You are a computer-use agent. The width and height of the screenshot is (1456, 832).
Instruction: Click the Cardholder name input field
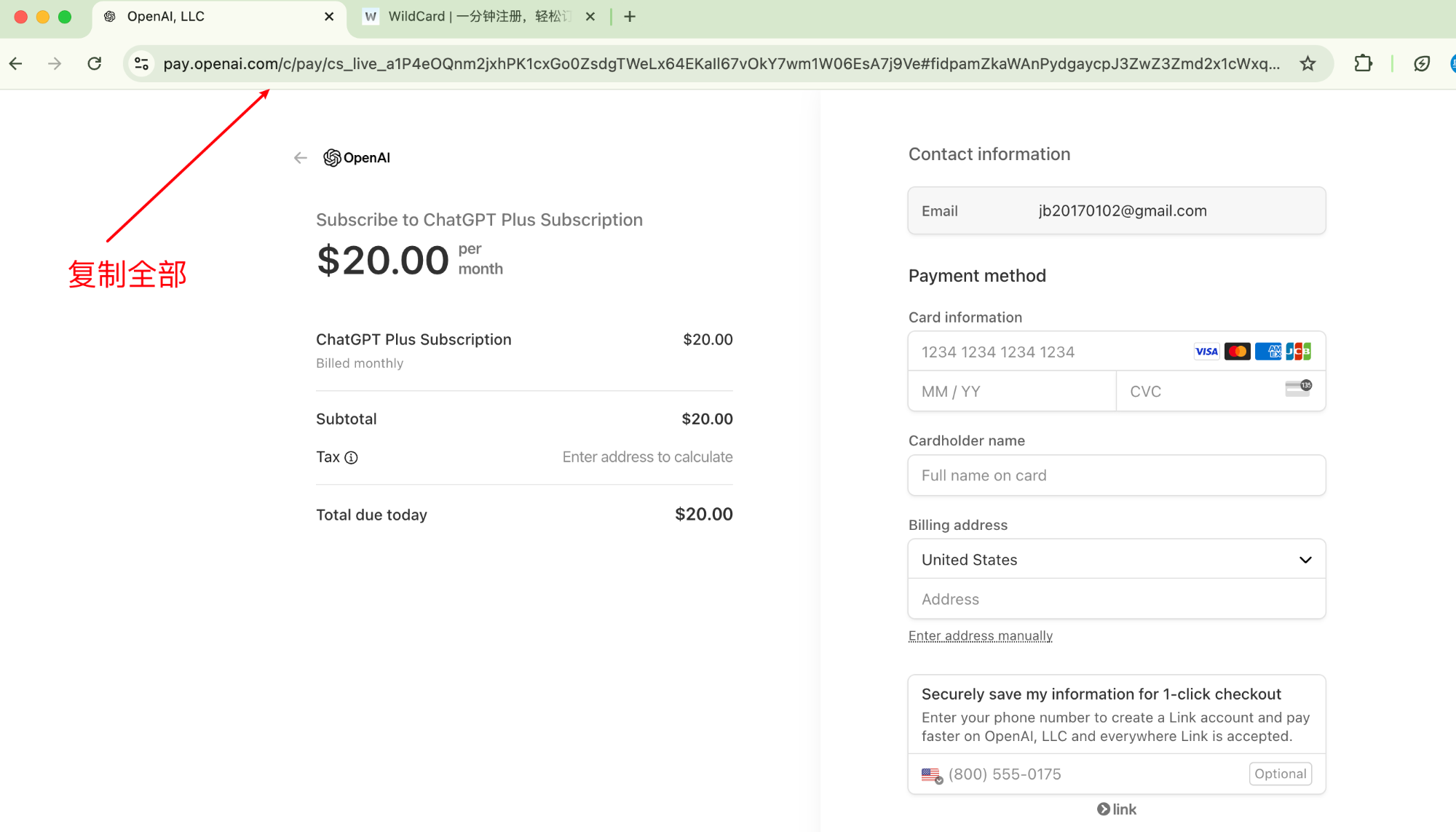click(1116, 475)
